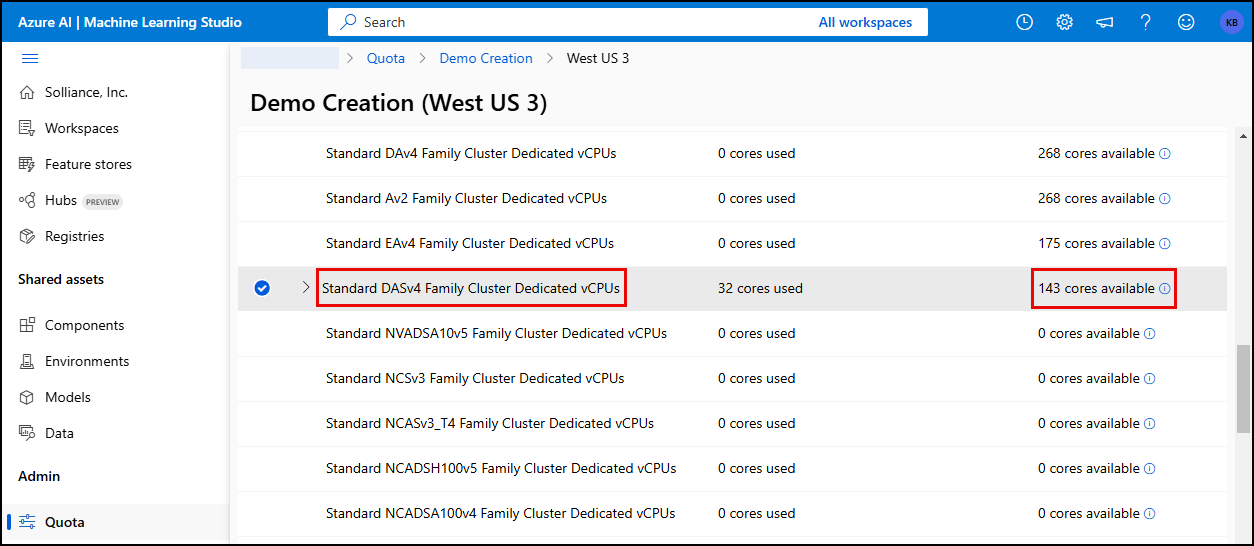Image resolution: width=1254 pixels, height=546 pixels.
Task: Click the Models cube icon
Action: coord(27,397)
